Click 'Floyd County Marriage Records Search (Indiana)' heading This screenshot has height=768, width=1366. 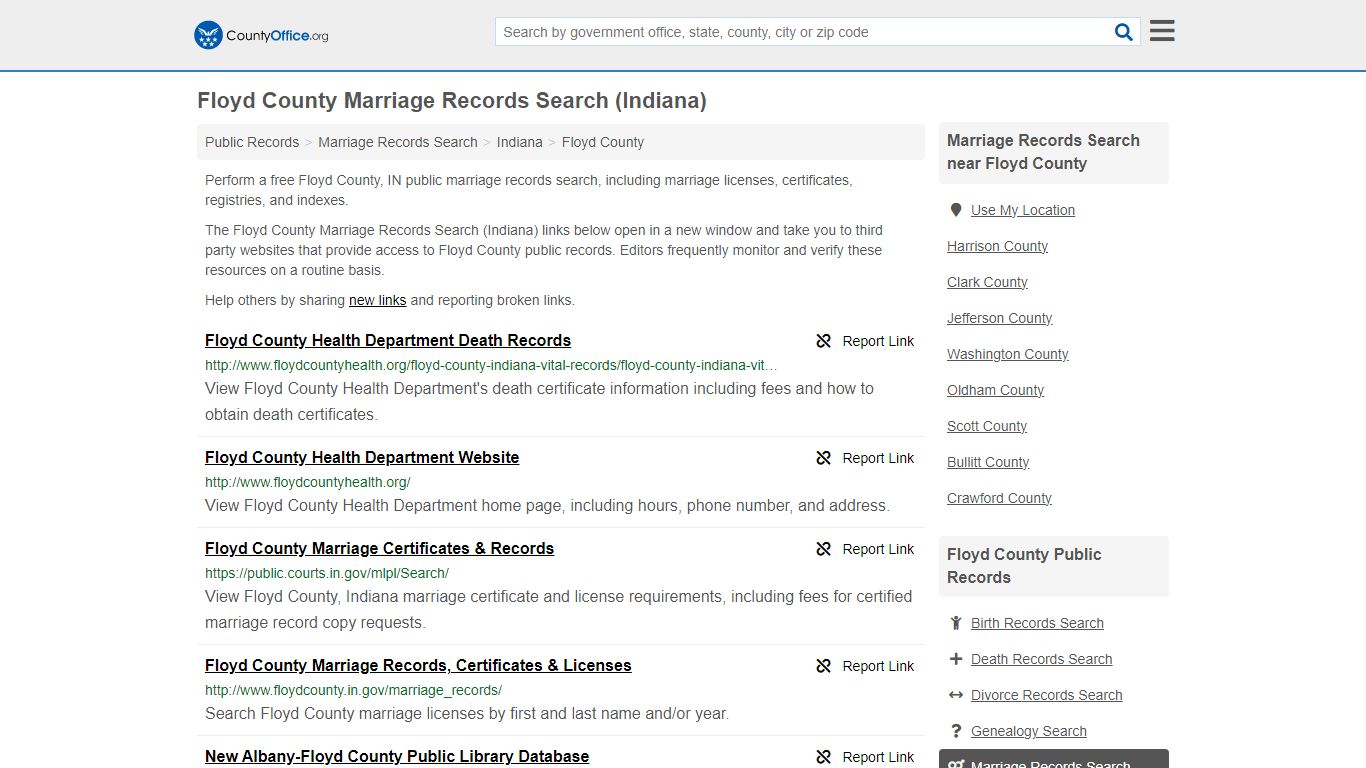[x=452, y=101]
